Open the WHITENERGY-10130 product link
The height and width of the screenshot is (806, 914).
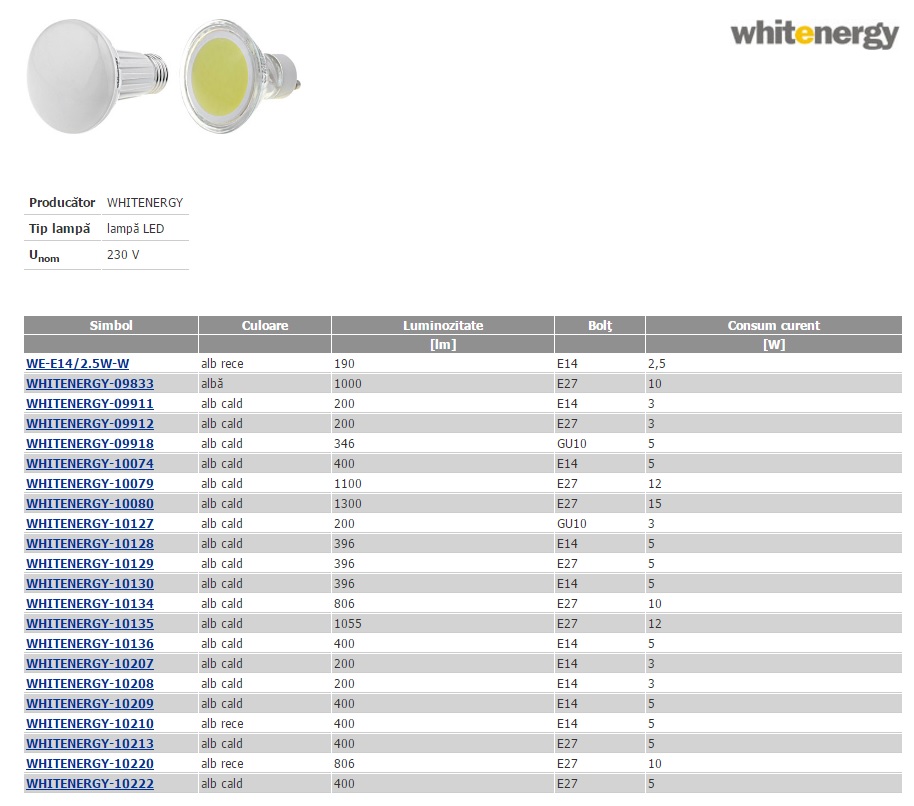click(x=90, y=584)
